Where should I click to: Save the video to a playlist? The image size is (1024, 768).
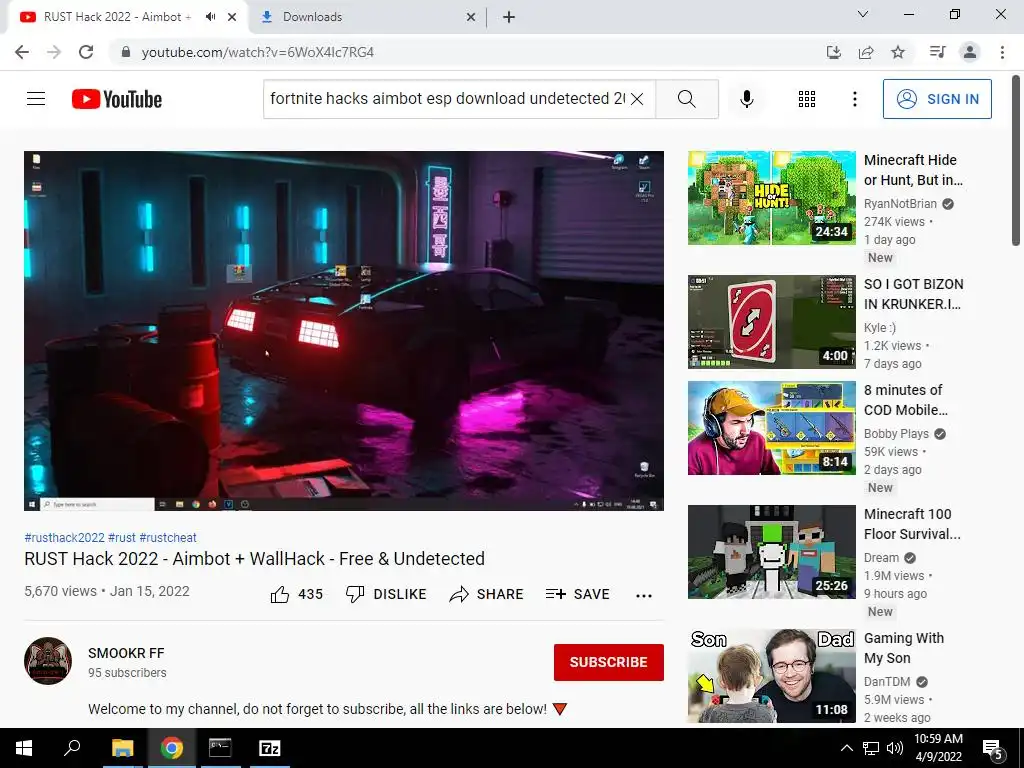coord(577,594)
